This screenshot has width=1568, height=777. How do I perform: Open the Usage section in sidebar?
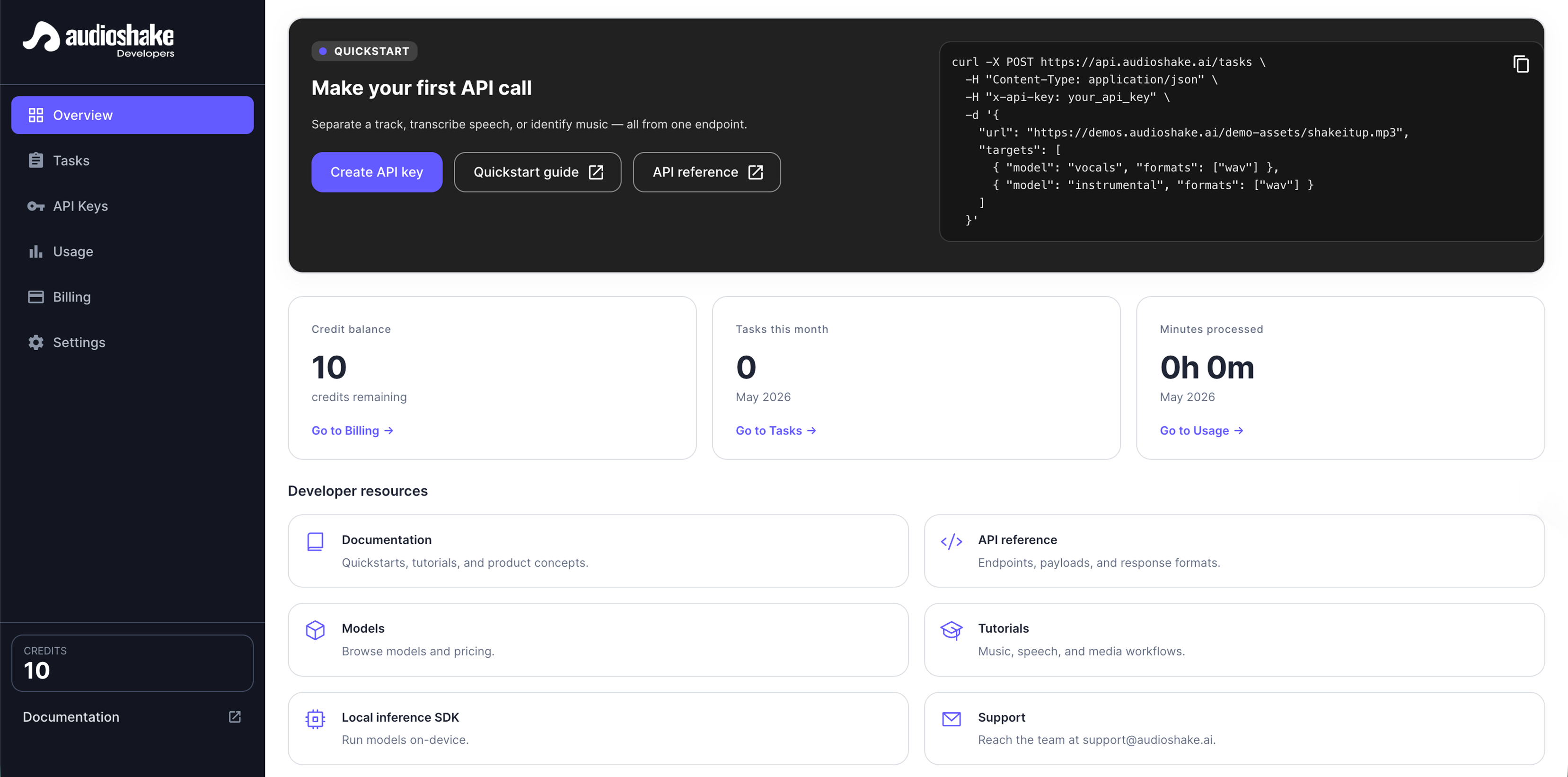pos(132,251)
